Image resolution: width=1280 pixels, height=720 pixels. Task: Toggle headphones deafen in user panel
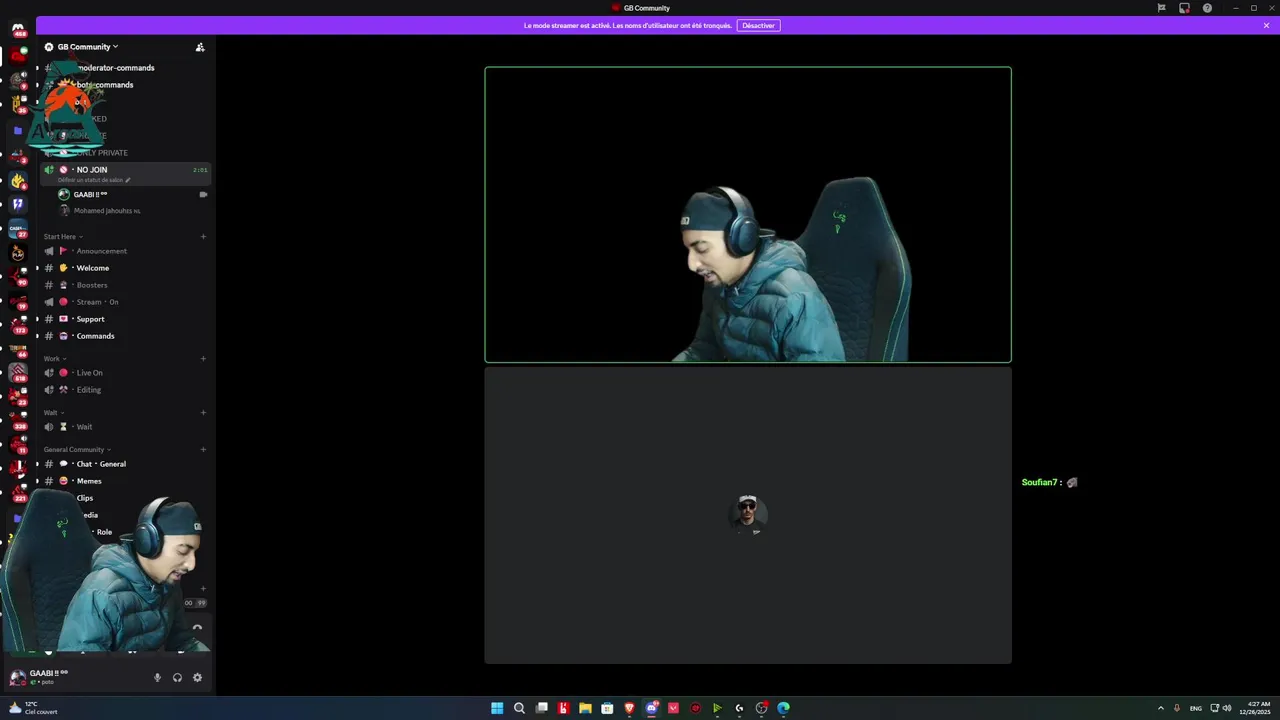click(177, 677)
